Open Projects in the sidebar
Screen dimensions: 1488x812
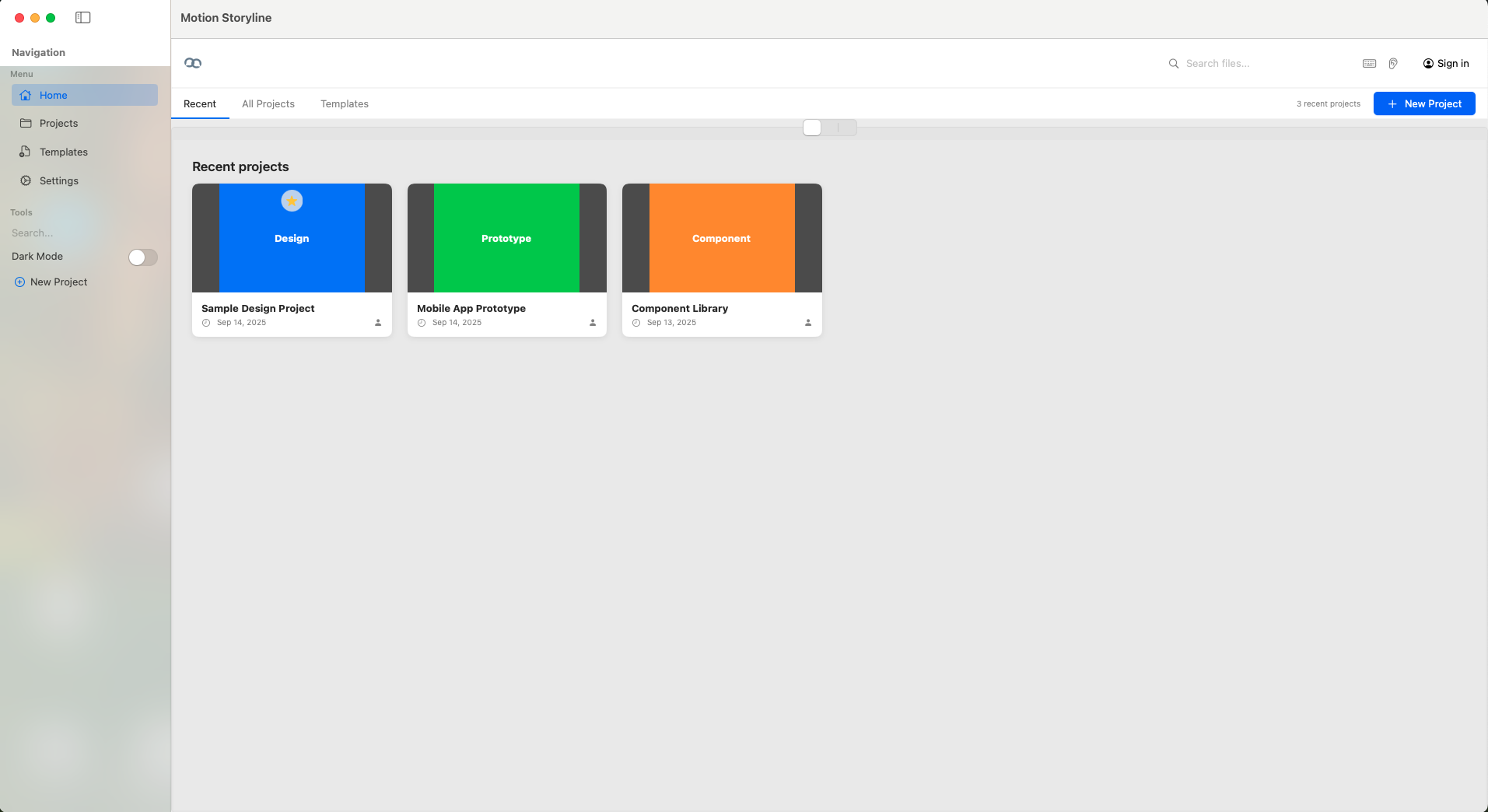coord(85,124)
